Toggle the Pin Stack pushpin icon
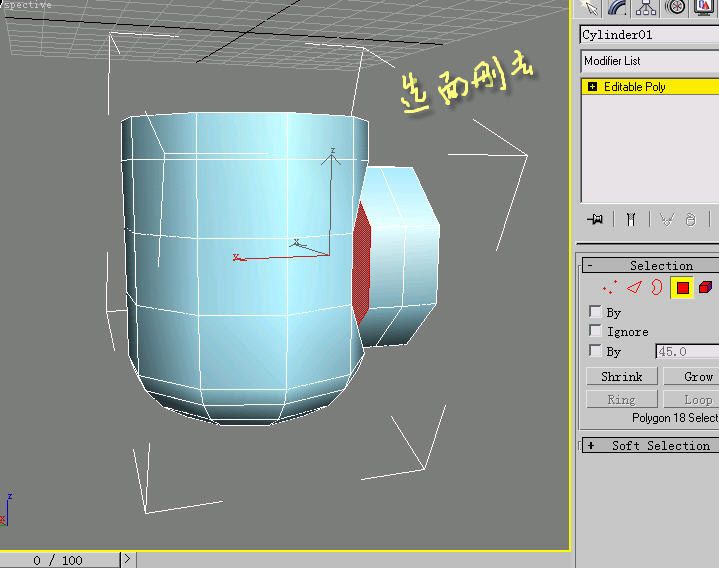Screen dimensions: 719x568 point(595,220)
